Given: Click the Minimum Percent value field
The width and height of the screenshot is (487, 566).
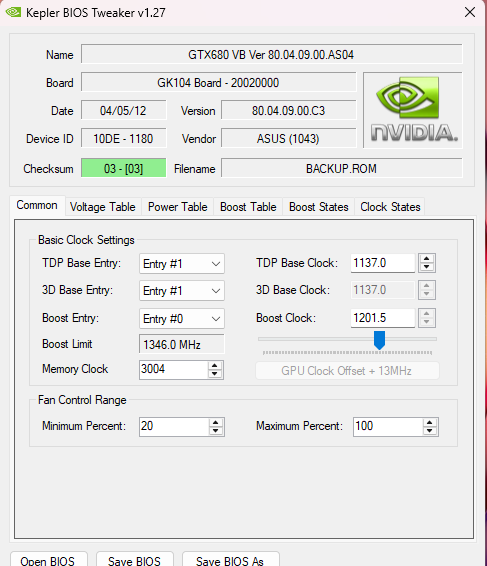Looking at the screenshot, I should coord(174,427).
